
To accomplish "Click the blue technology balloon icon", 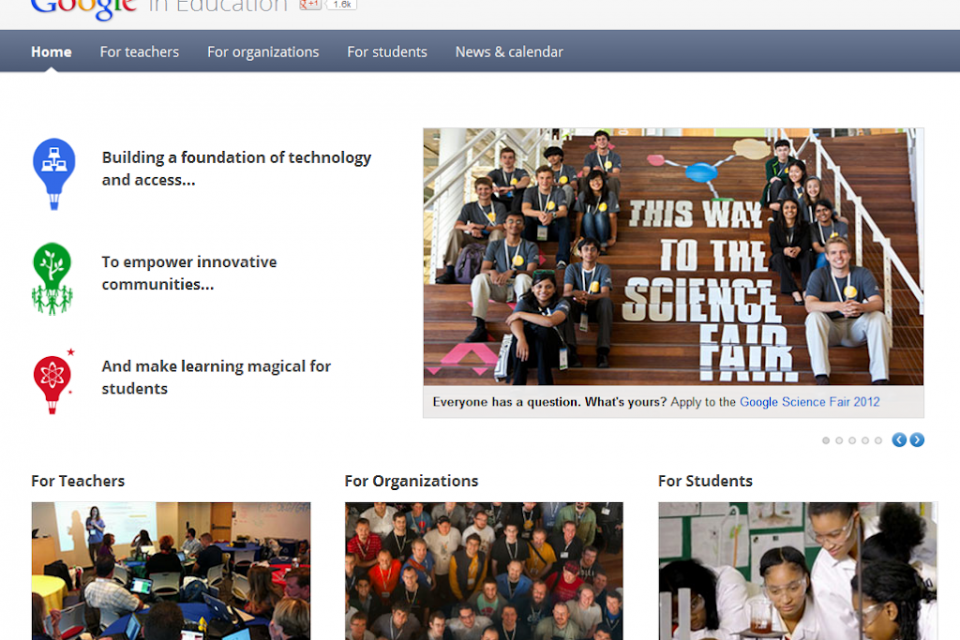I will click(54, 173).
